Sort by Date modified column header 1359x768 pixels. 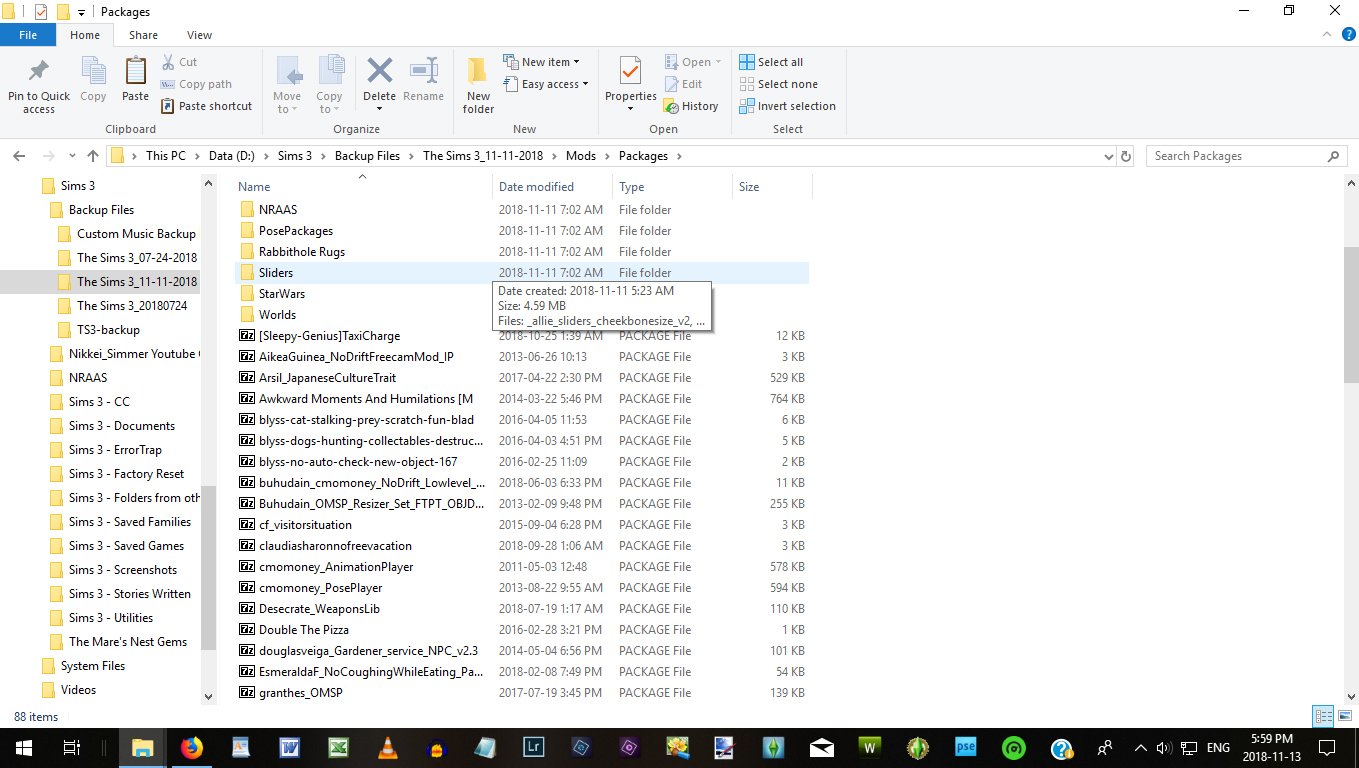point(553,187)
